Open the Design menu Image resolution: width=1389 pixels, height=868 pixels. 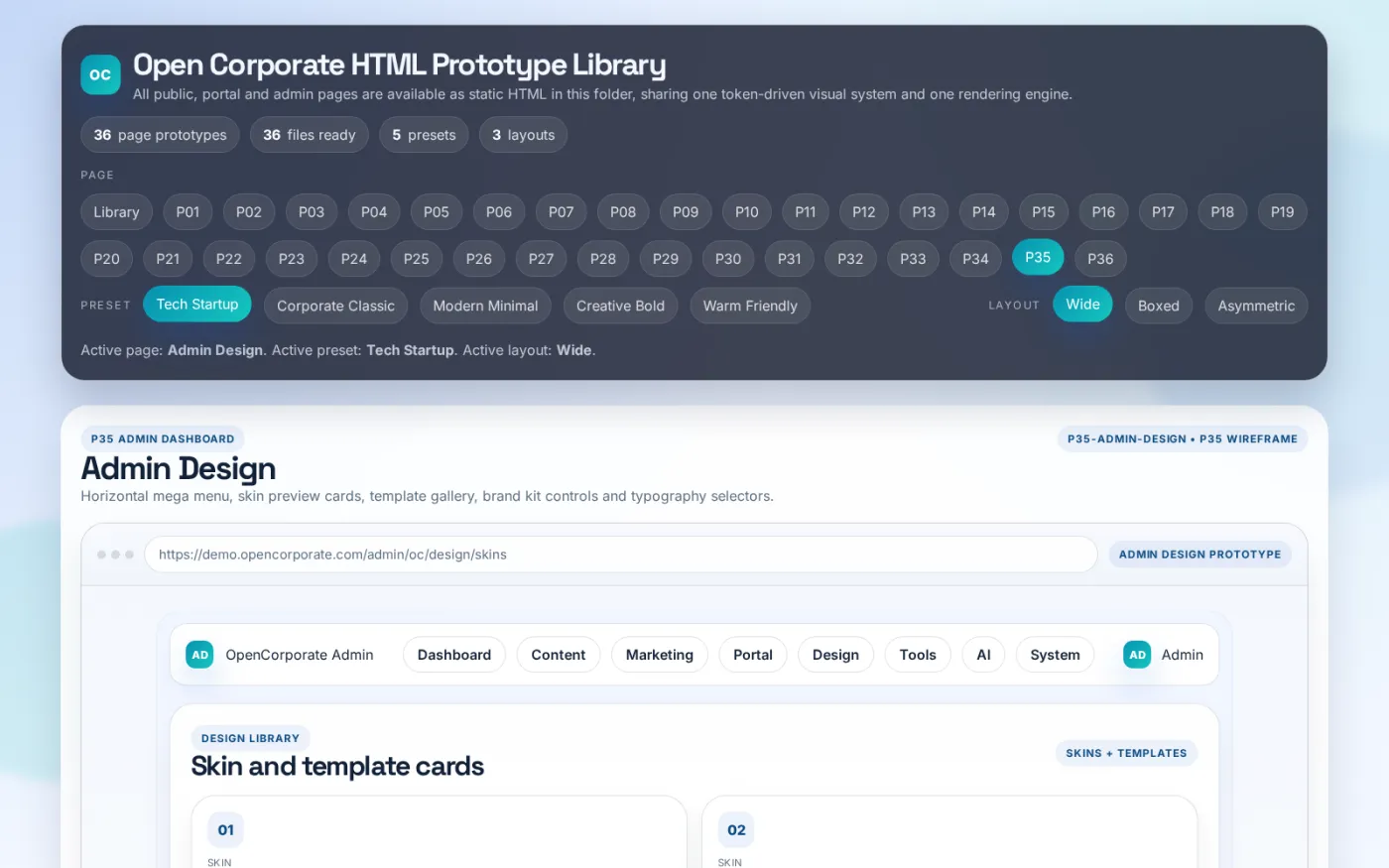coord(836,655)
